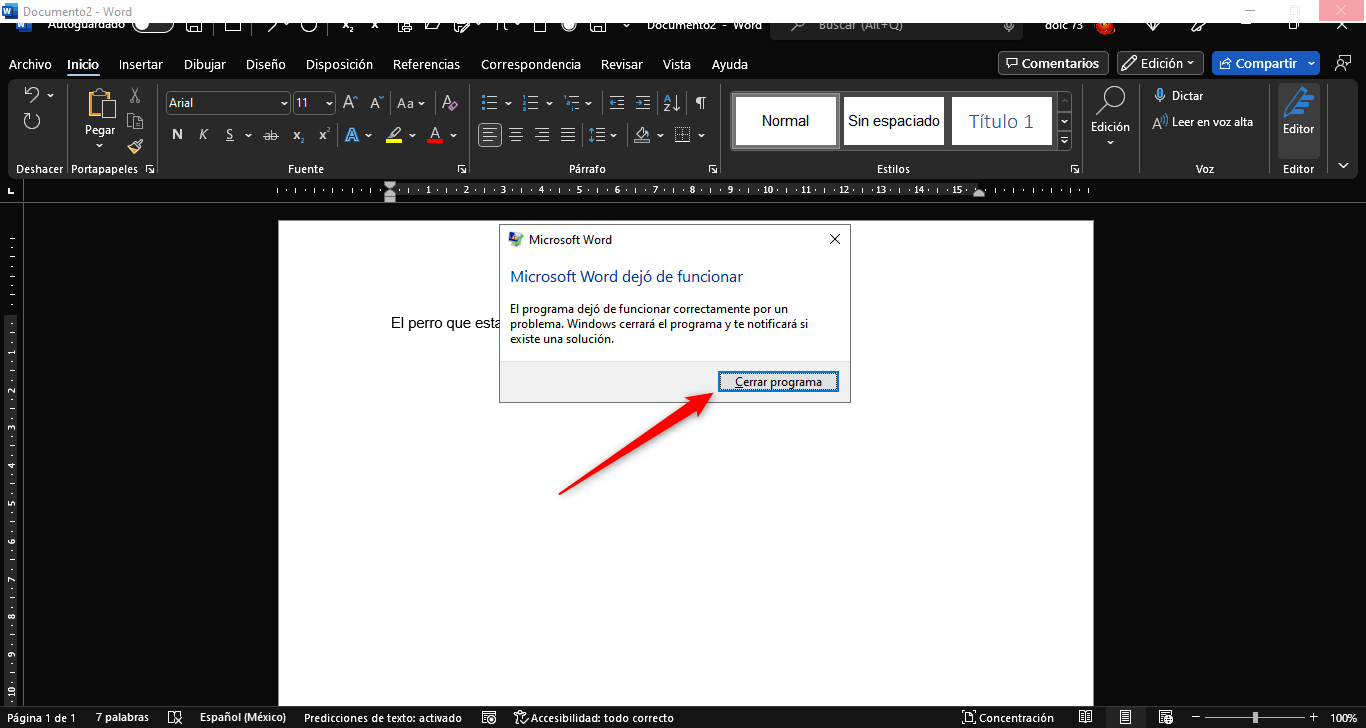Select the Format Painter brush icon
Image resolution: width=1366 pixels, height=728 pixels.
[135, 146]
